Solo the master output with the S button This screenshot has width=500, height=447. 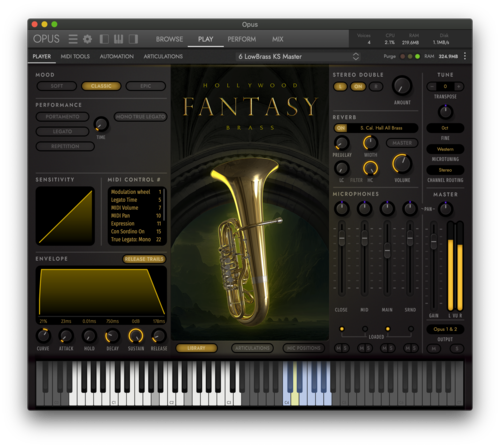point(457,349)
